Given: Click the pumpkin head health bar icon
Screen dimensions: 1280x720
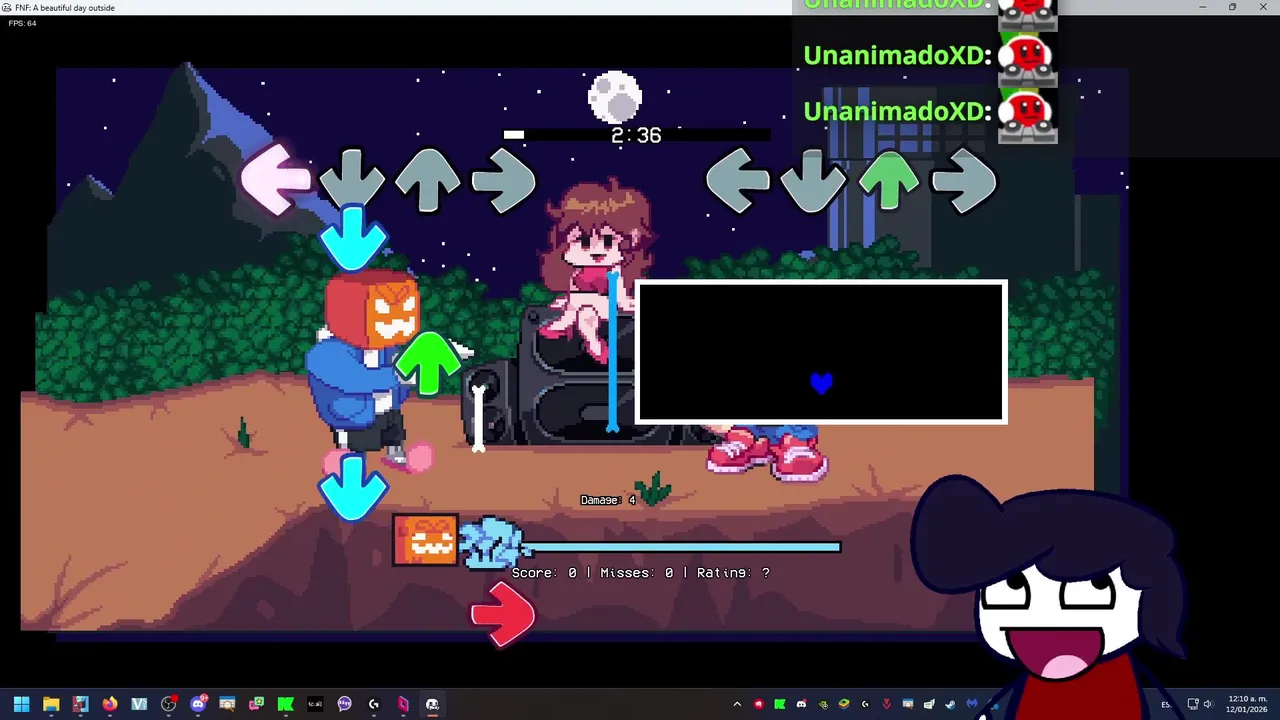Looking at the screenshot, I should pyautogui.click(x=426, y=540).
